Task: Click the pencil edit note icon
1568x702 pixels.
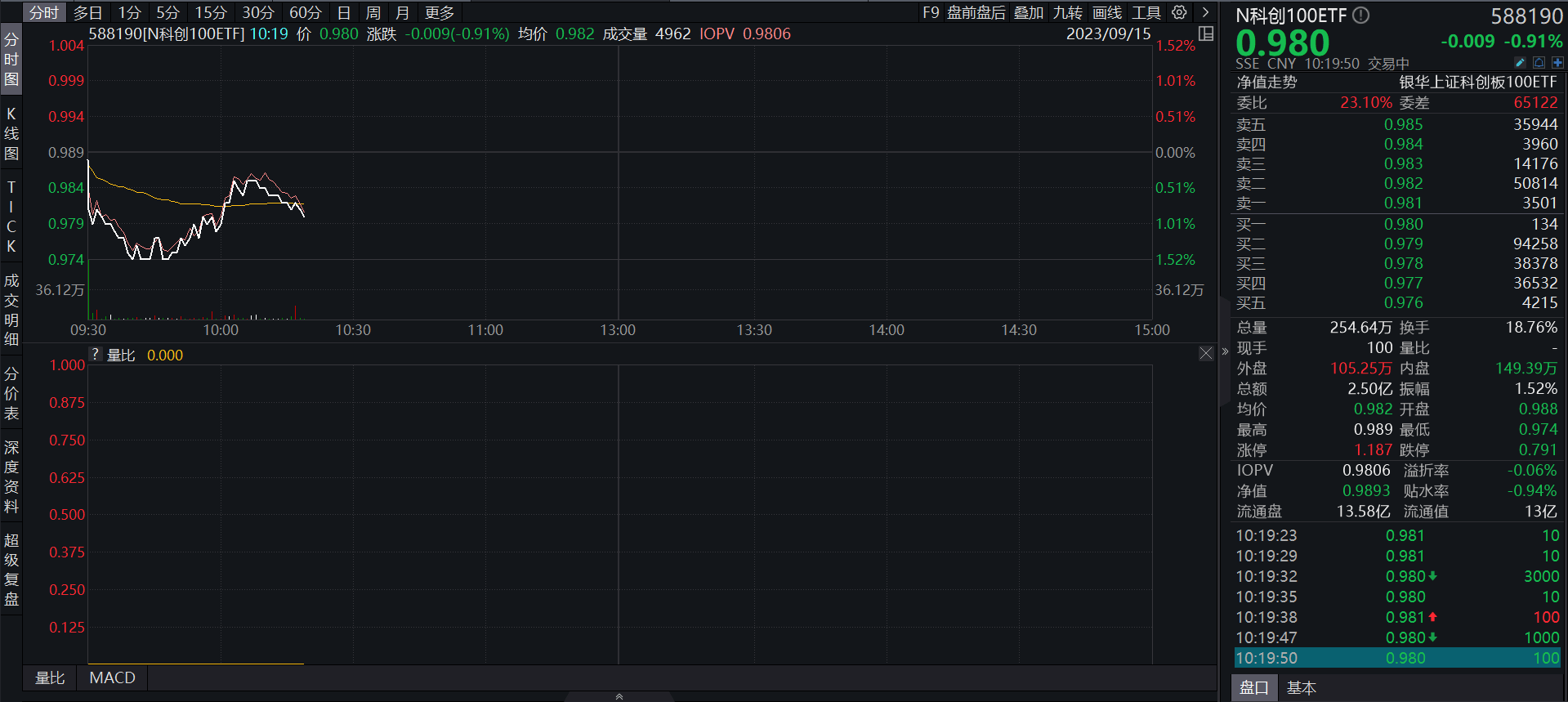Action: [x=1520, y=63]
